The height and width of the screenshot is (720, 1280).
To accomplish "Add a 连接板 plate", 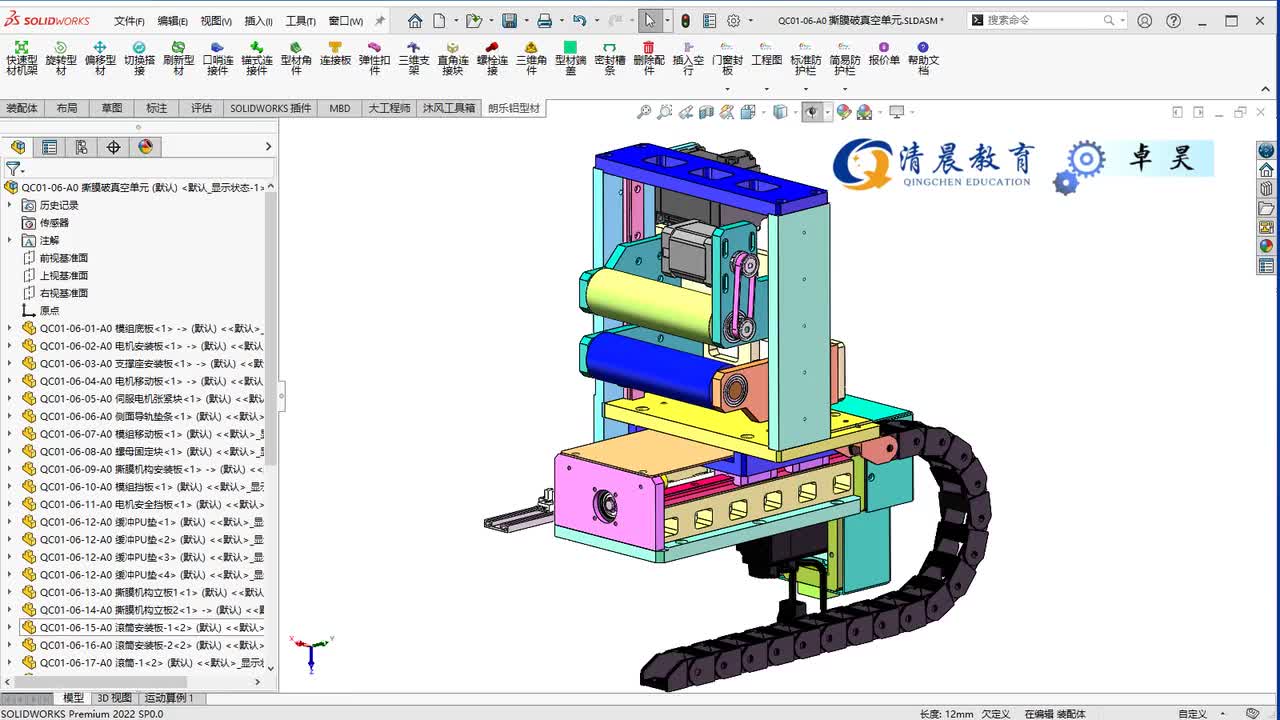I will point(335,54).
